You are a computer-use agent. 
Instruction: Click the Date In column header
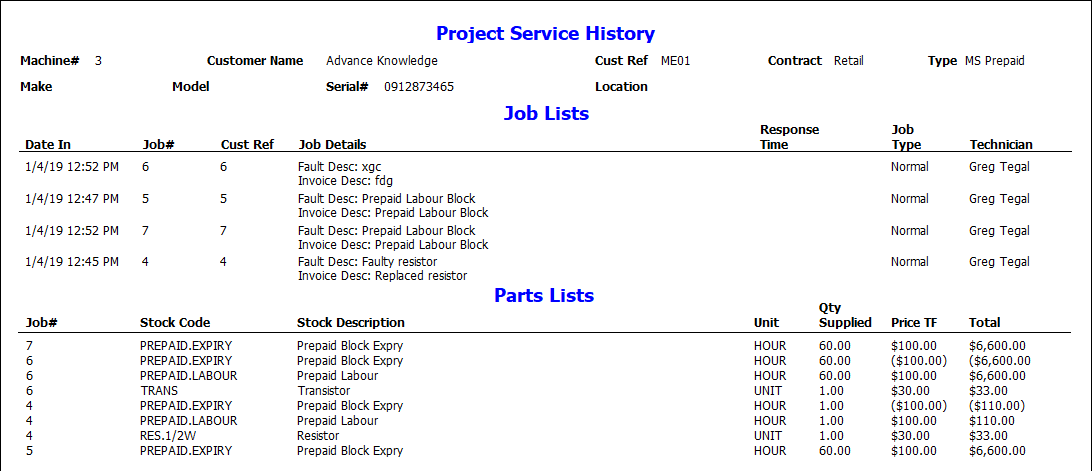pyautogui.click(x=48, y=145)
